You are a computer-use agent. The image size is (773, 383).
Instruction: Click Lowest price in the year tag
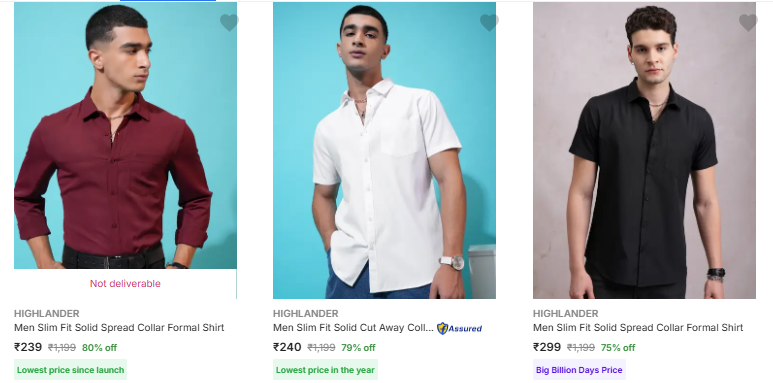(x=325, y=370)
